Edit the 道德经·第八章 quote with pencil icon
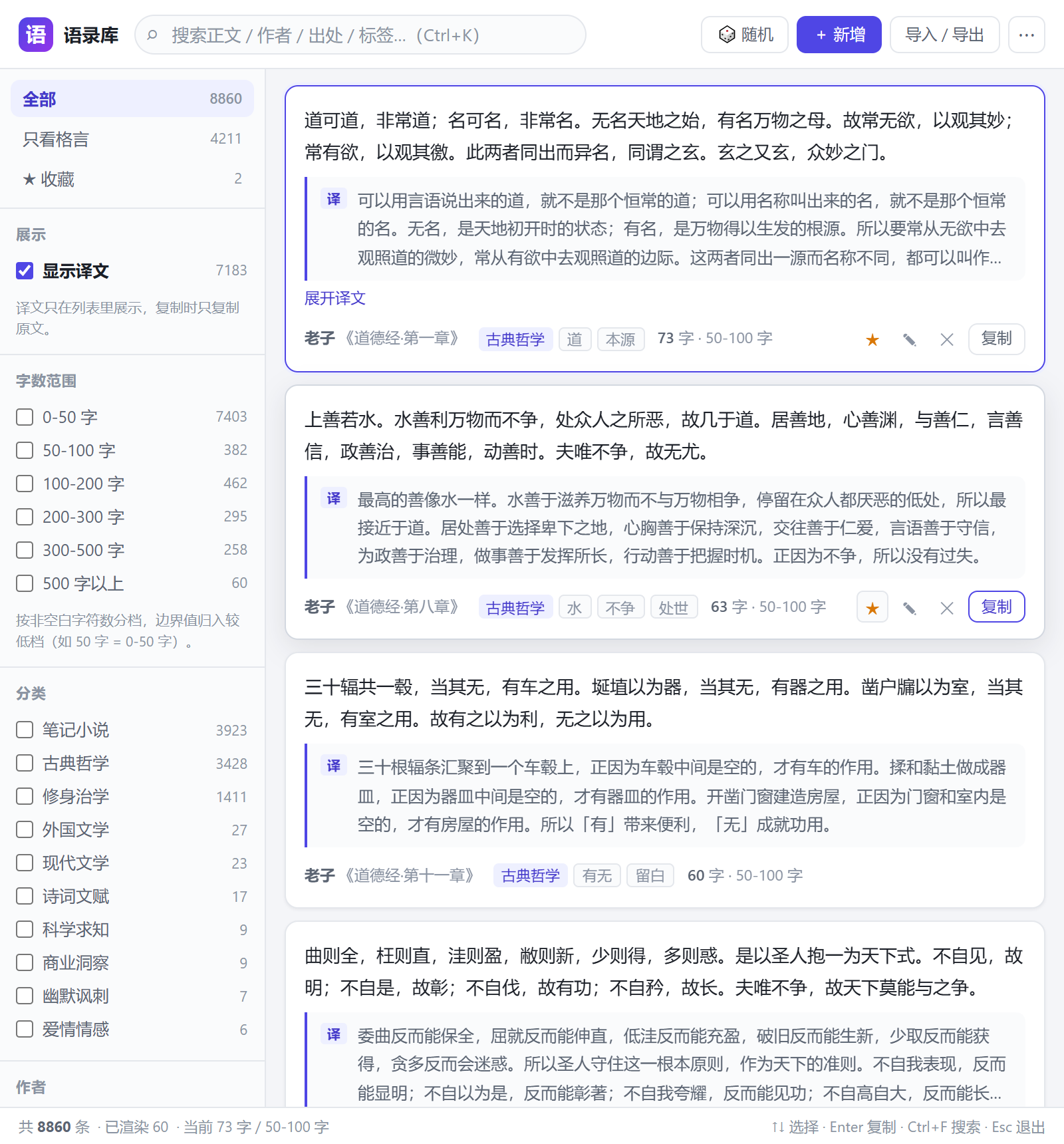 point(909,608)
